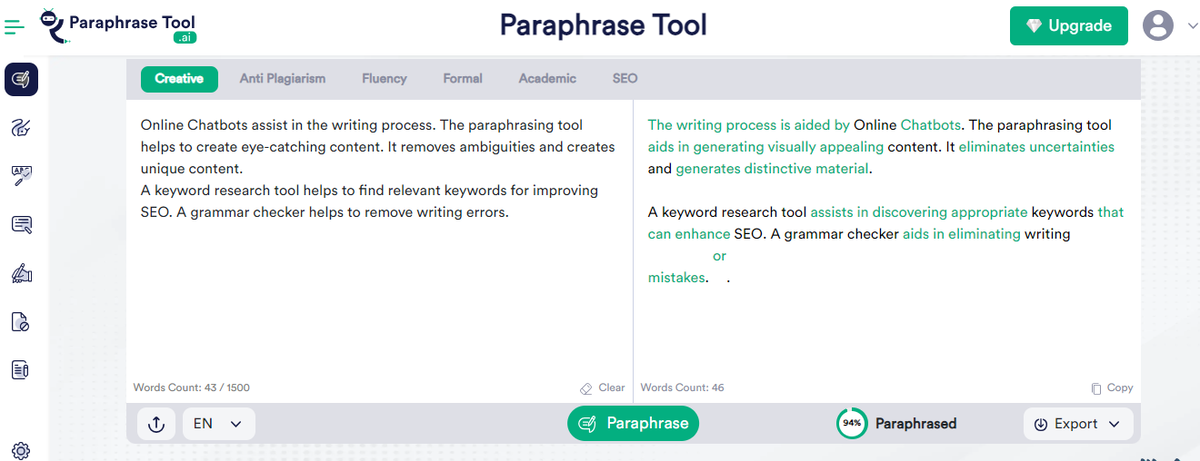This screenshot has height=461, width=1200.
Task: Click the 94% paraphrased progress circle
Action: pyautogui.click(x=851, y=424)
